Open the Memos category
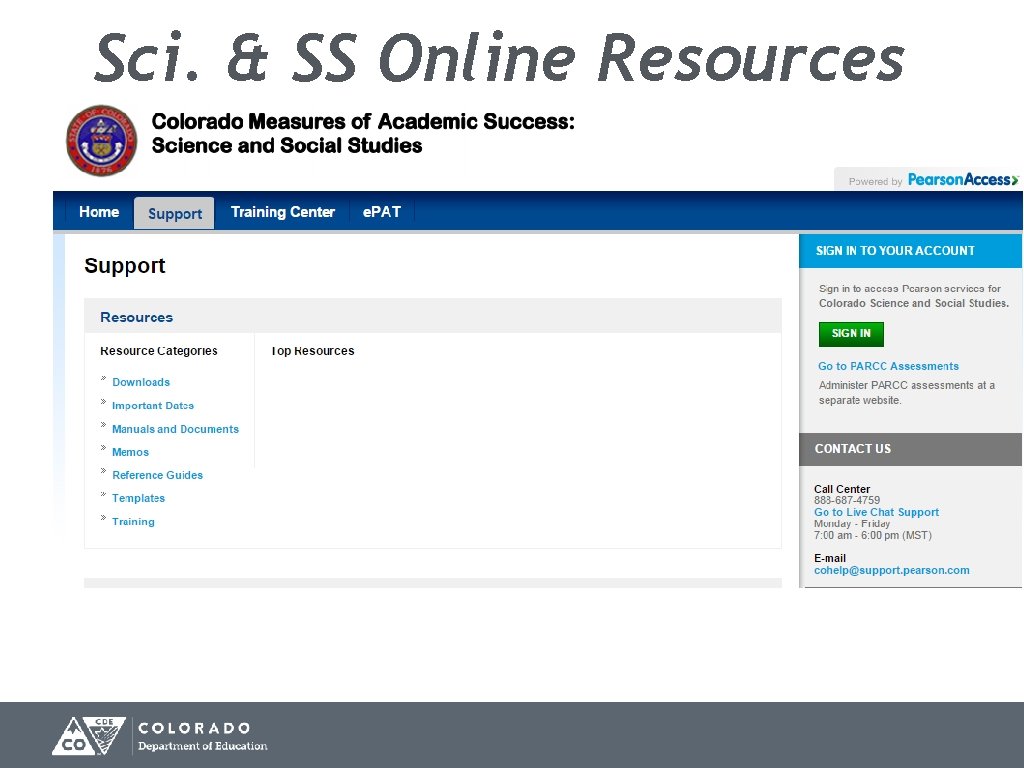This screenshot has width=1024, height=768. 130,452
